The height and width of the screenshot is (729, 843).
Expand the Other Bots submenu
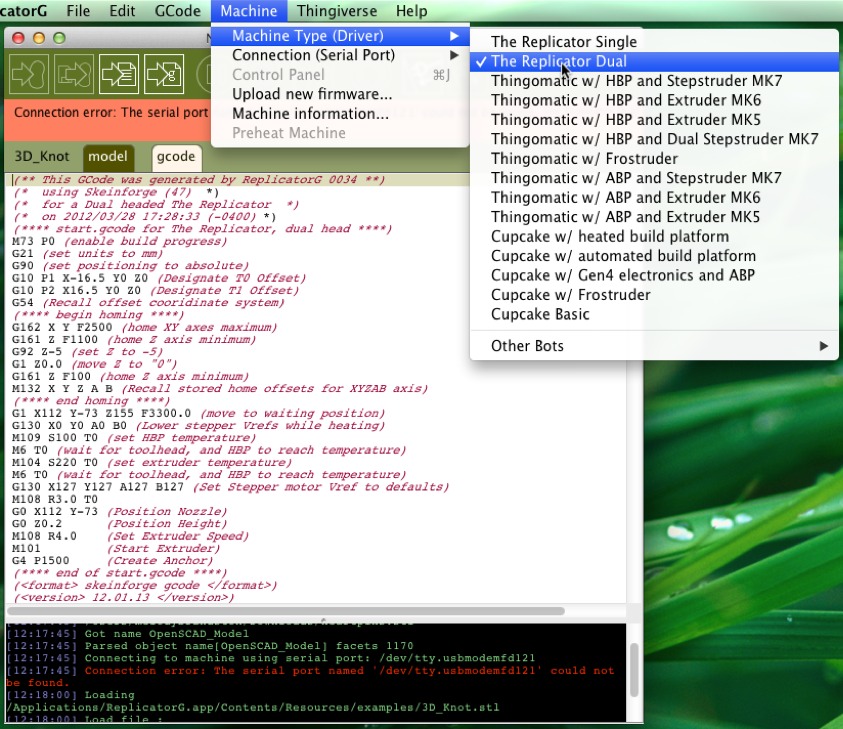pos(654,346)
